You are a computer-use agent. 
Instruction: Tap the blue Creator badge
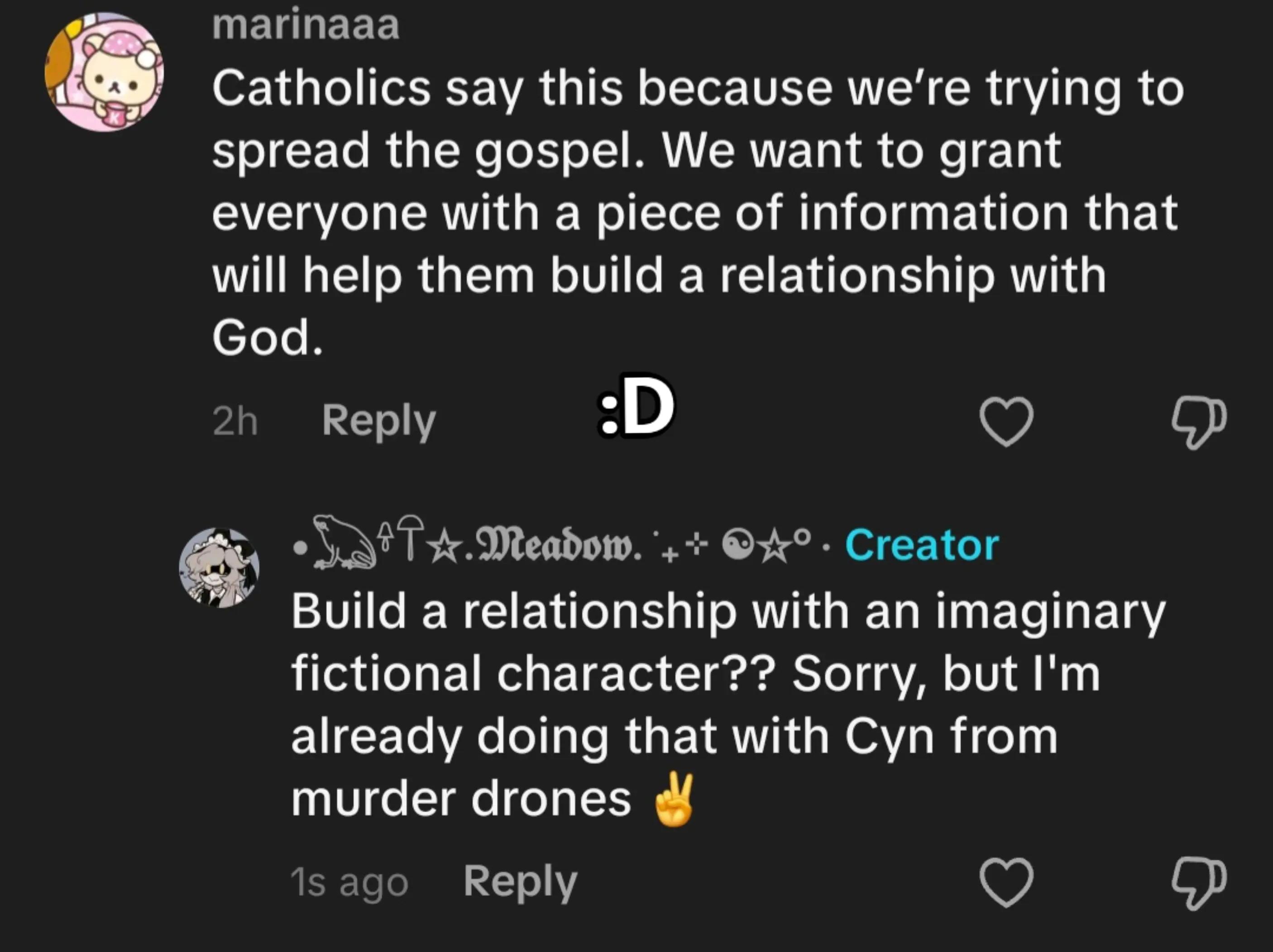pos(922,545)
